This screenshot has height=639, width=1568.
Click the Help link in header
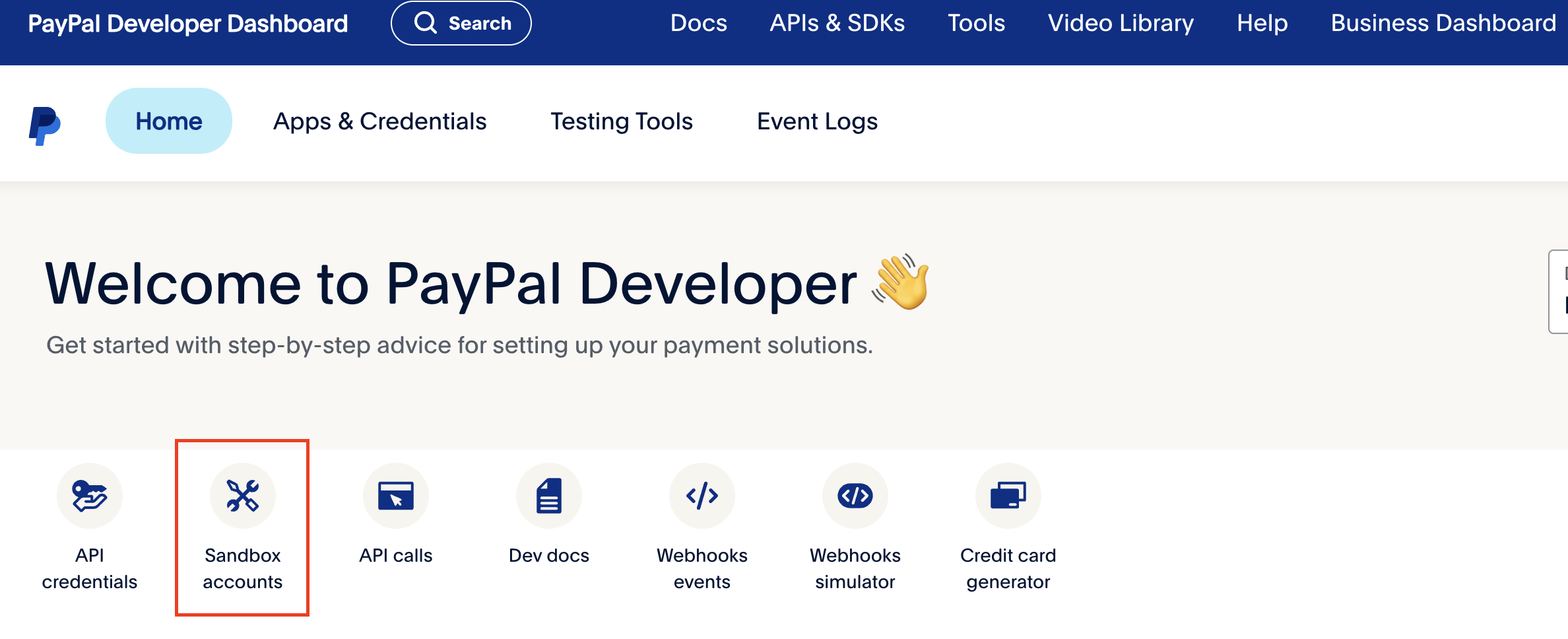pyautogui.click(x=1262, y=23)
